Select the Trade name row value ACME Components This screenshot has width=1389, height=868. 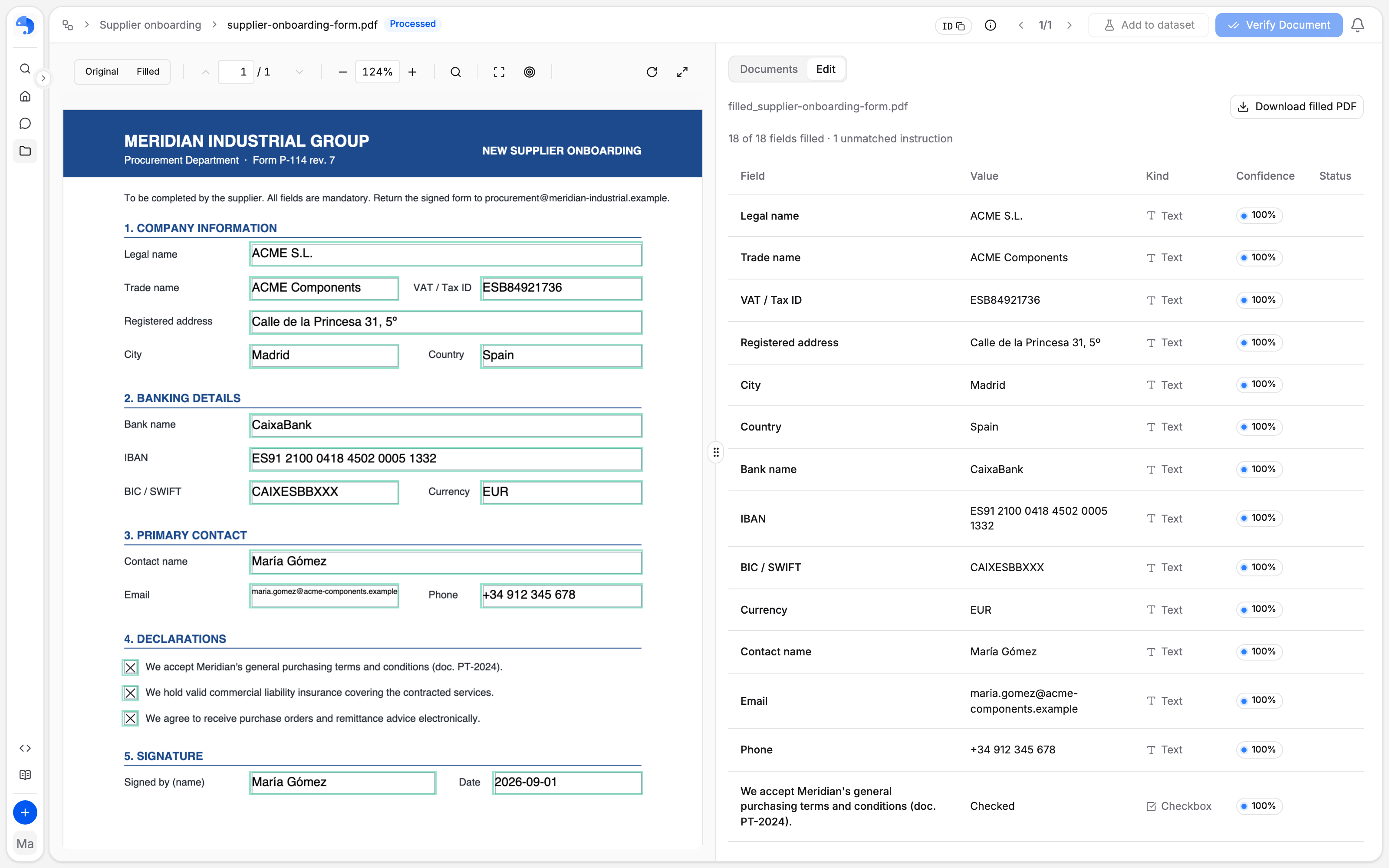(x=1019, y=258)
